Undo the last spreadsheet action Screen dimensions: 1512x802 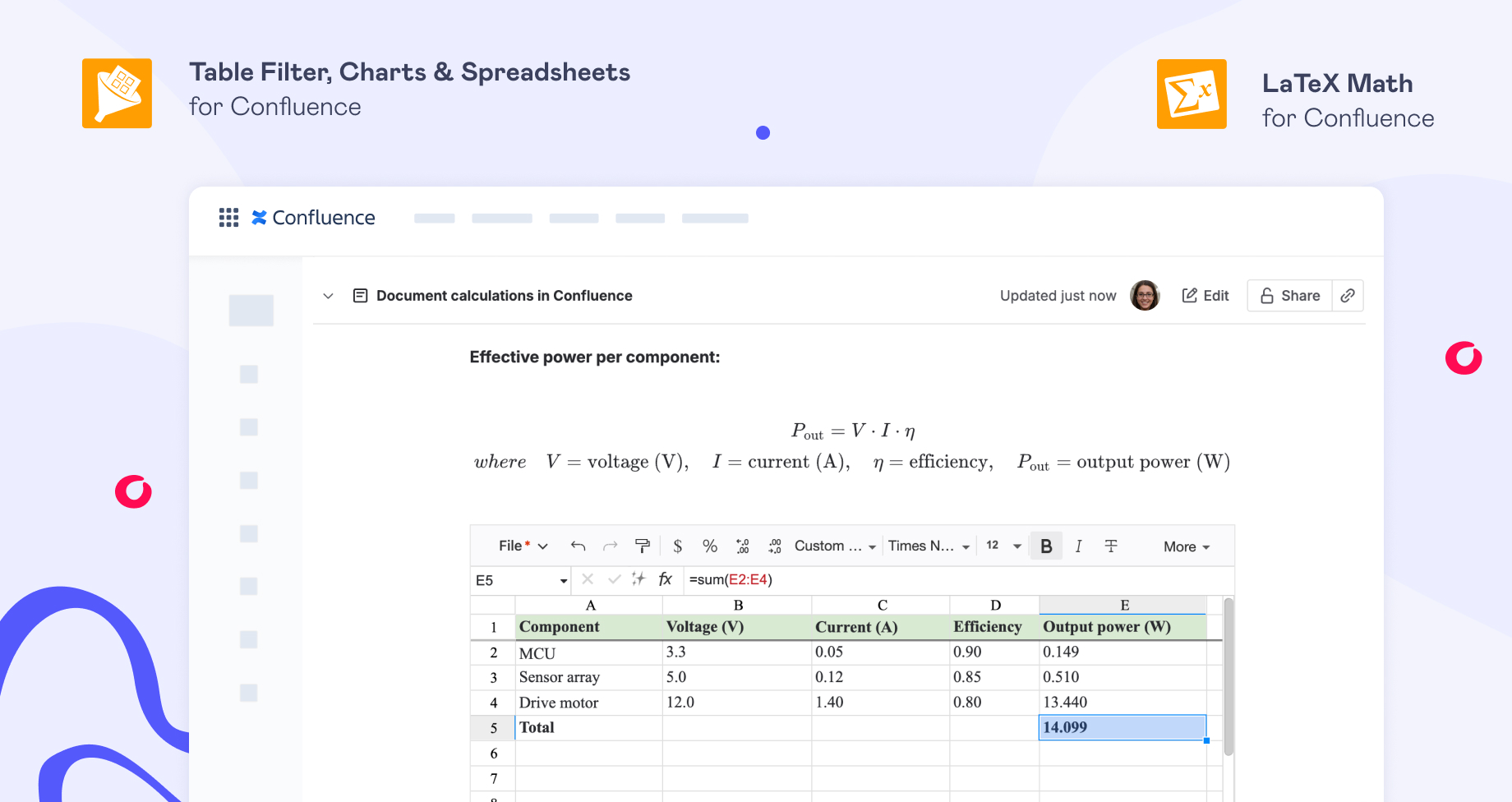578,546
